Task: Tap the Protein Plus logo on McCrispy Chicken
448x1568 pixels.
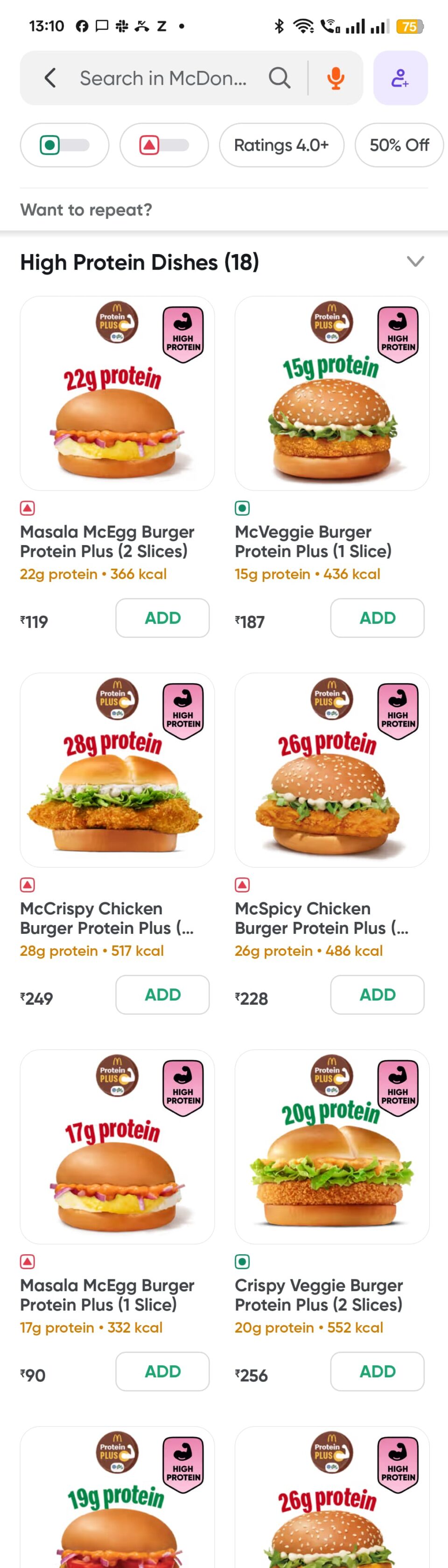Action: coord(118,698)
